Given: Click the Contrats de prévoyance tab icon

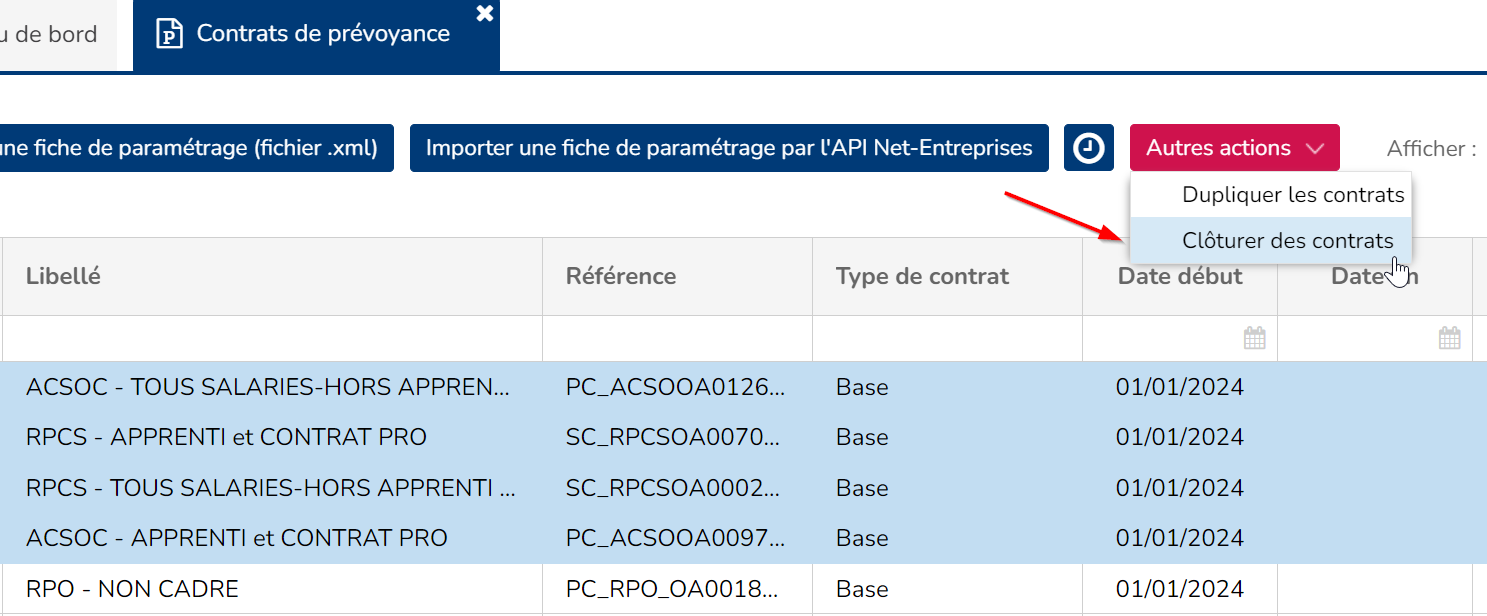Looking at the screenshot, I should [170, 34].
